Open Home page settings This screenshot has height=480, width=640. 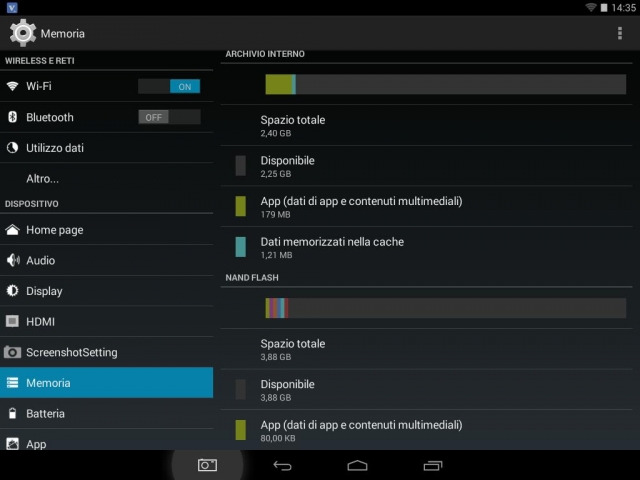pos(107,230)
